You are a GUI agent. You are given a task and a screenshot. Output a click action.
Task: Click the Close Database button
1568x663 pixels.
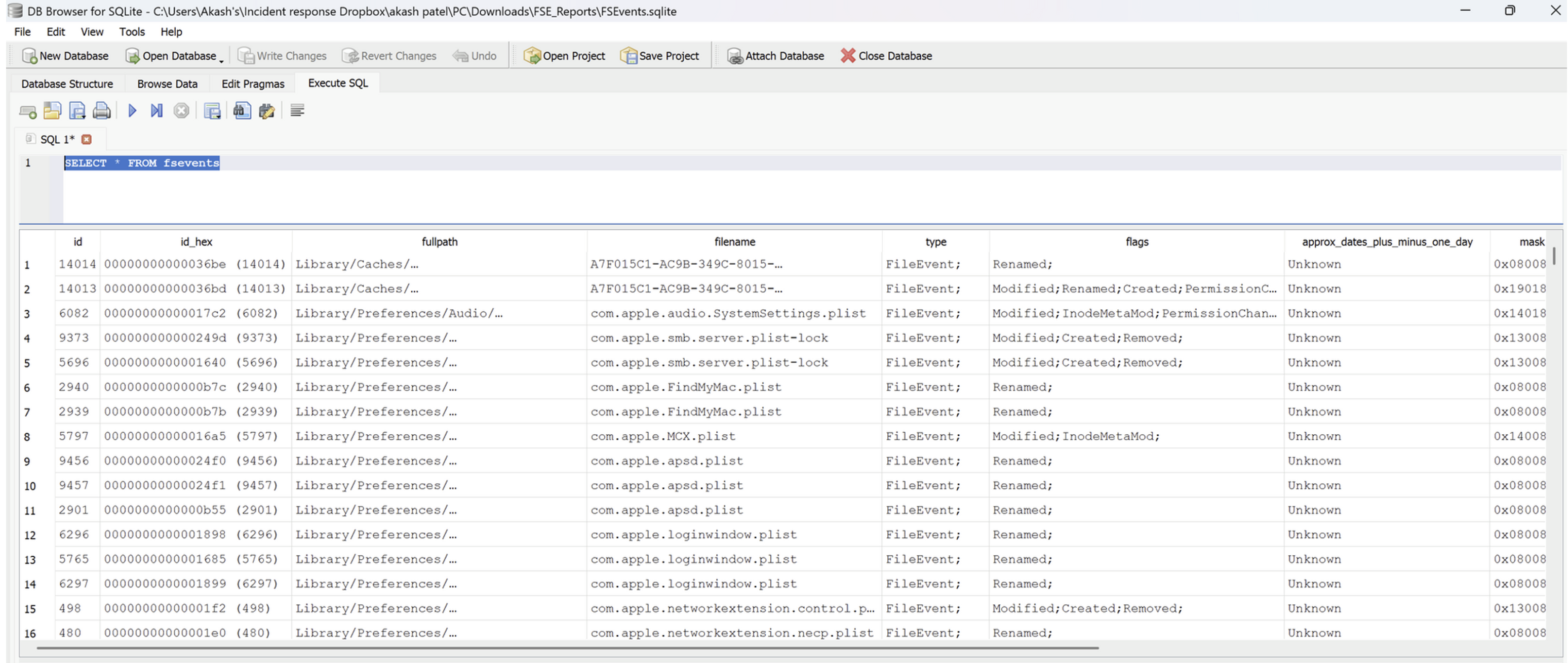pyautogui.click(x=886, y=56)
